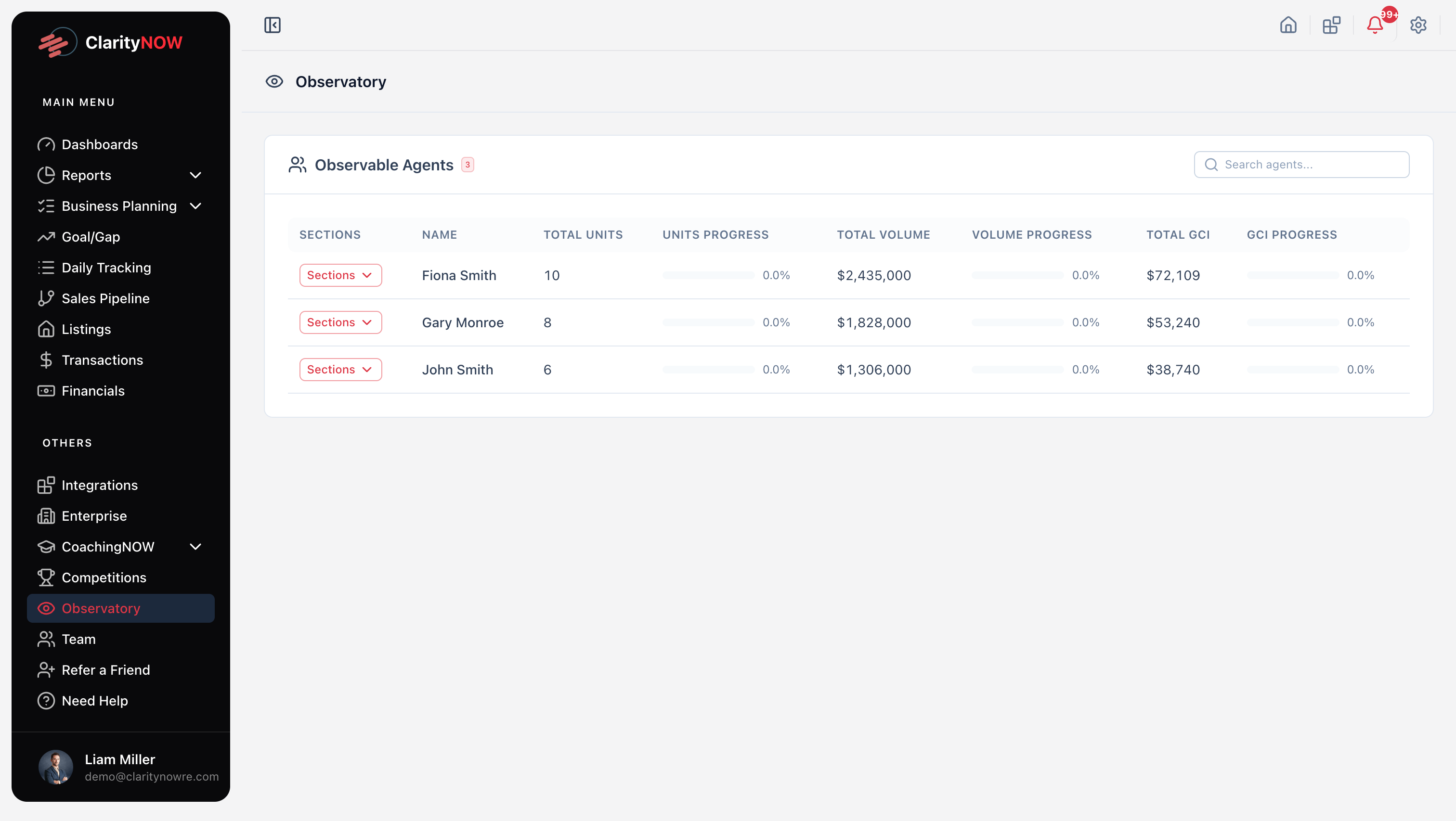Open the Transactions menu item
Image resolution: width=1456 pixels, height=821 pixels.
coord(102,360)
